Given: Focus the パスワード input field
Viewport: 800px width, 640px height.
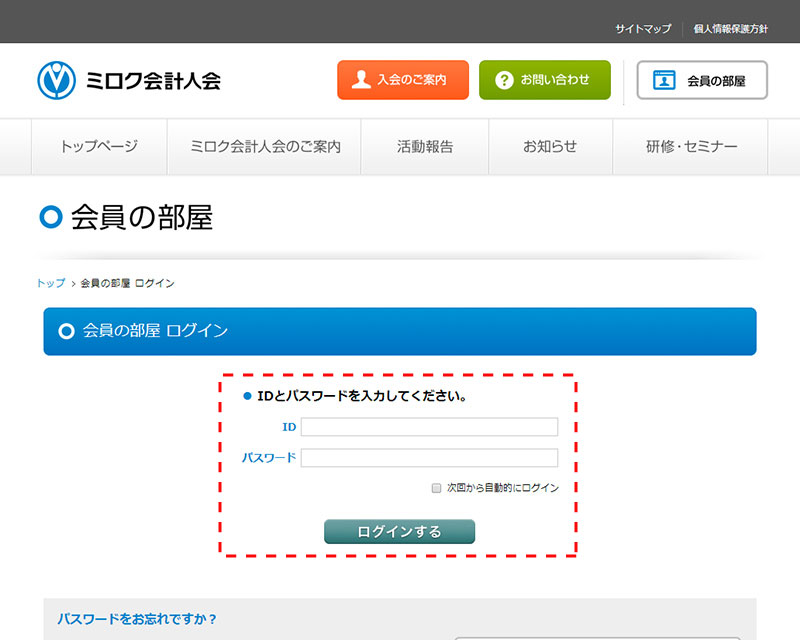Looking at the screenshot, I should (429, 458).
